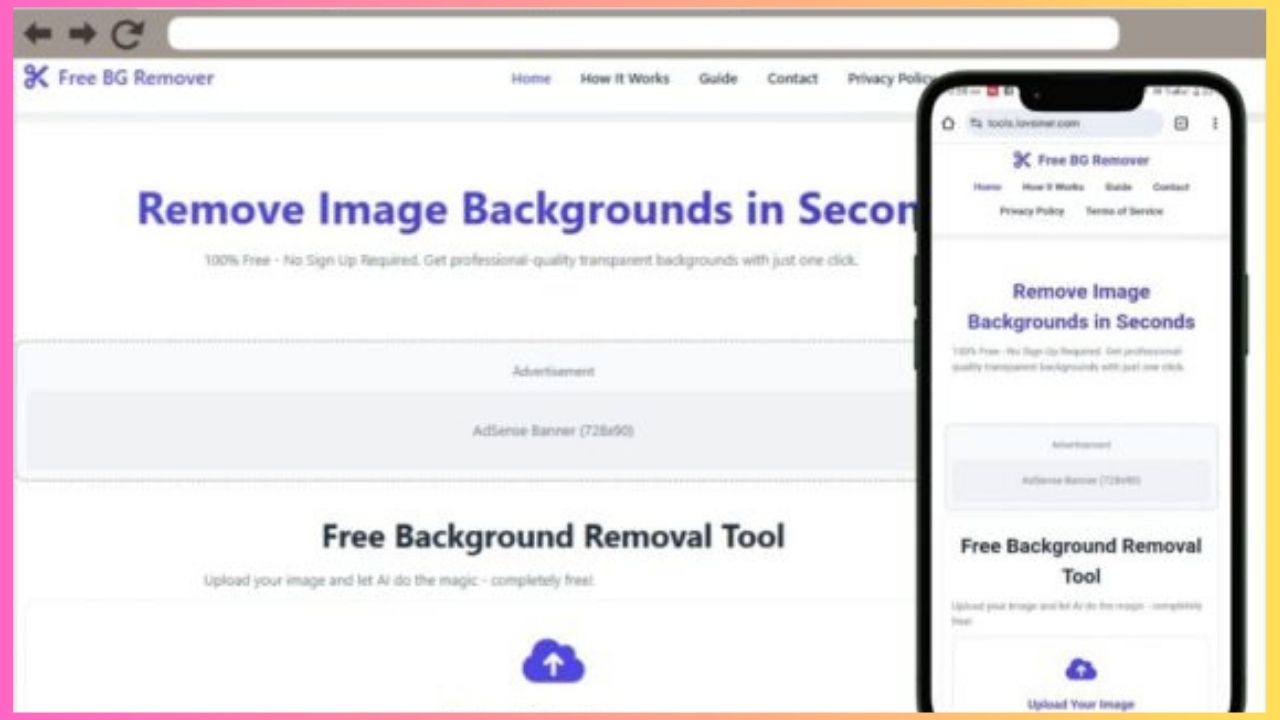1280x720 pixels.
Task: Click the scissors logo on the mobile site header
Action: [1022, 160]
